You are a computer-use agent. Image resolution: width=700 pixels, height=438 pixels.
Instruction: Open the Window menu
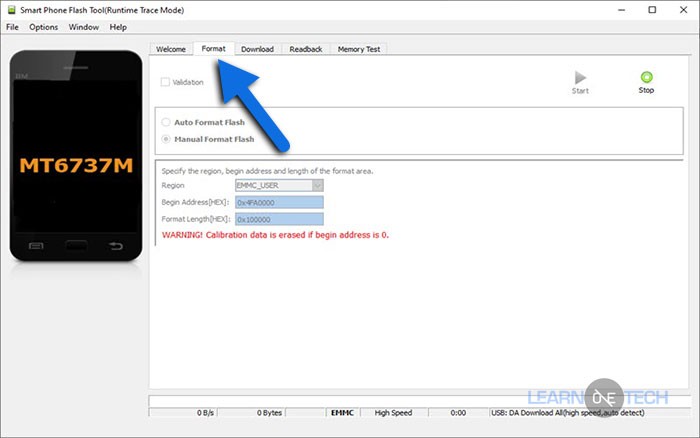[x=83, y=27]
